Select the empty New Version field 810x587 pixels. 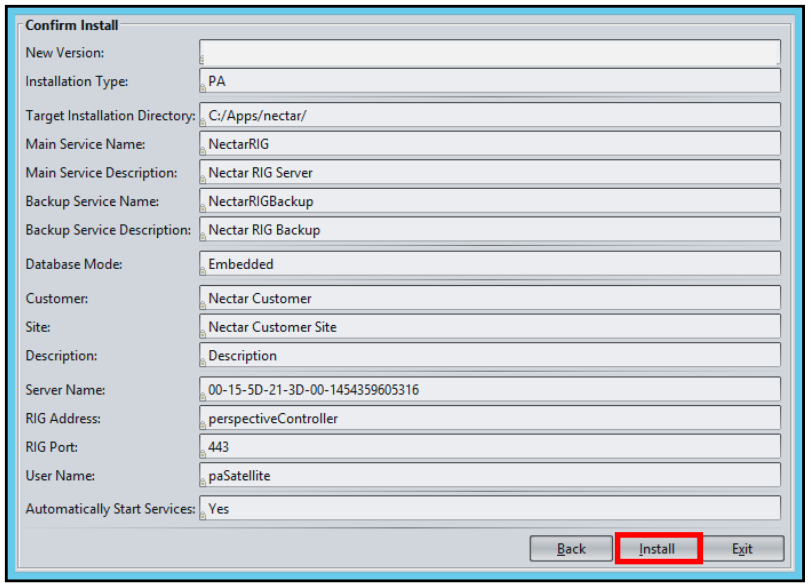coord(490,52)
